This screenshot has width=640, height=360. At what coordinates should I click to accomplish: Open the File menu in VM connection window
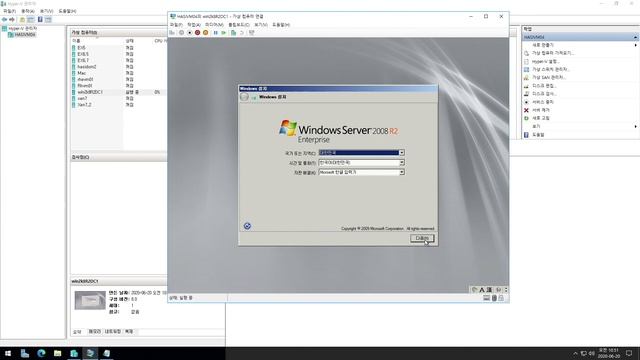pyautogui.click(x=176, y=25)
